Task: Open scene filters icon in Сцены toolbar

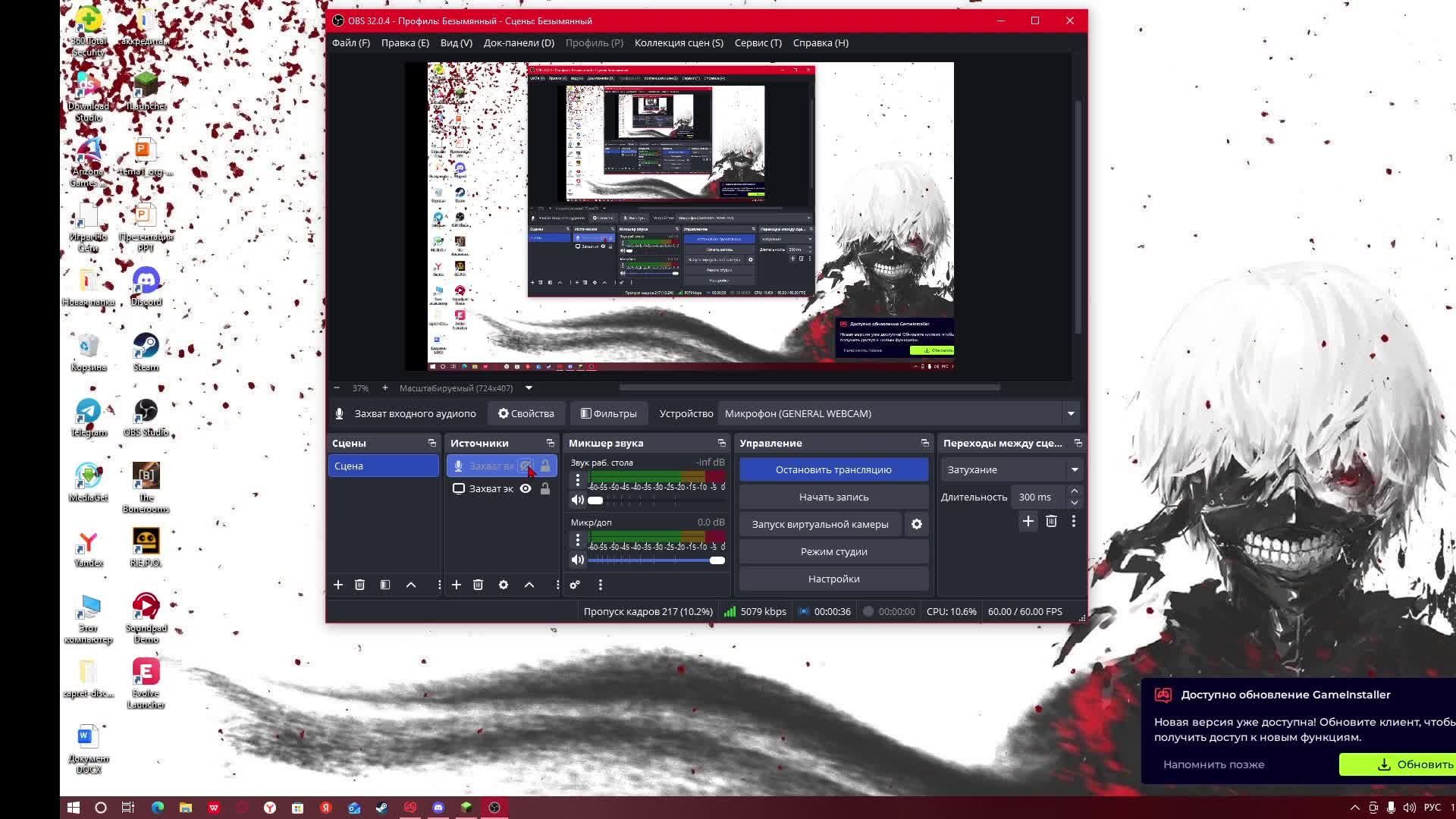Action: point(385,585)
